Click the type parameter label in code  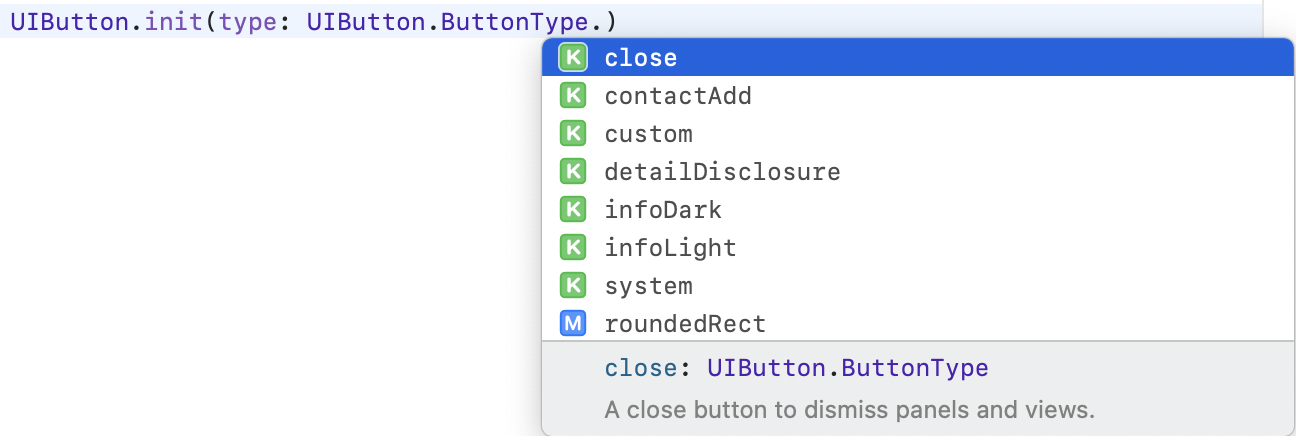(x=248, y=21)
